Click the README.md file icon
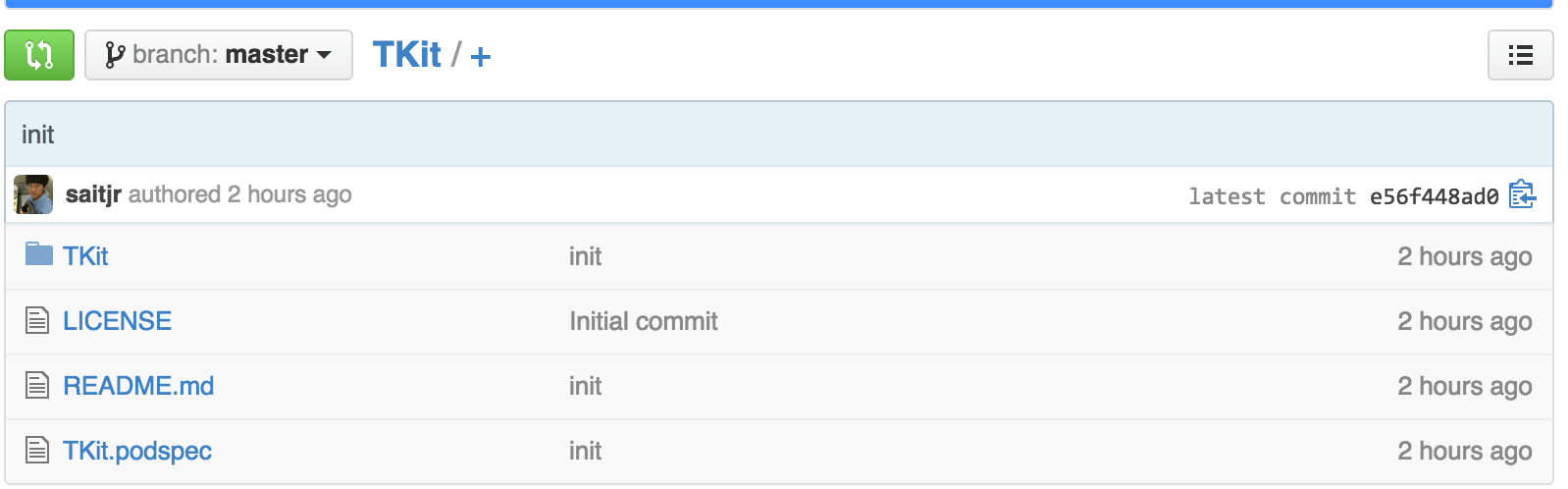1568x489 pixels. (x=37, y=386)
